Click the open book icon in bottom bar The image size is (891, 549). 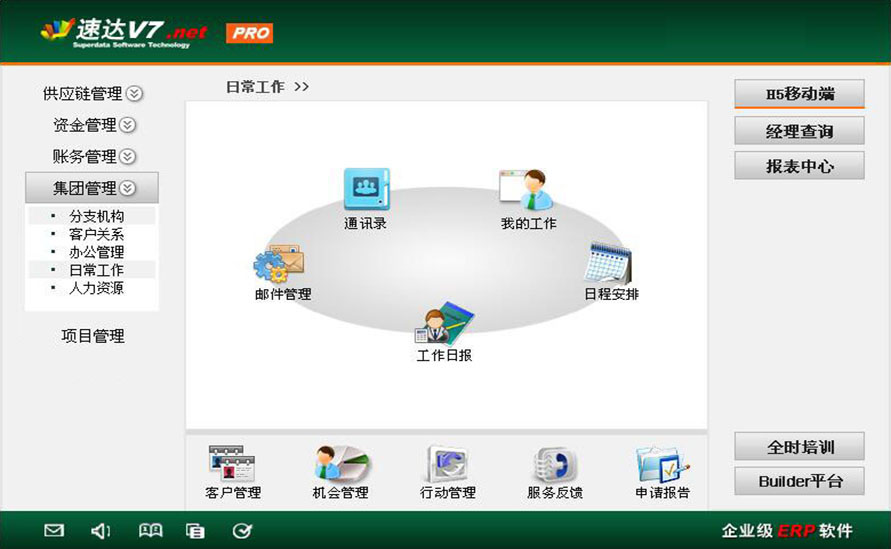pyautogui.click(x=151, y=530)
